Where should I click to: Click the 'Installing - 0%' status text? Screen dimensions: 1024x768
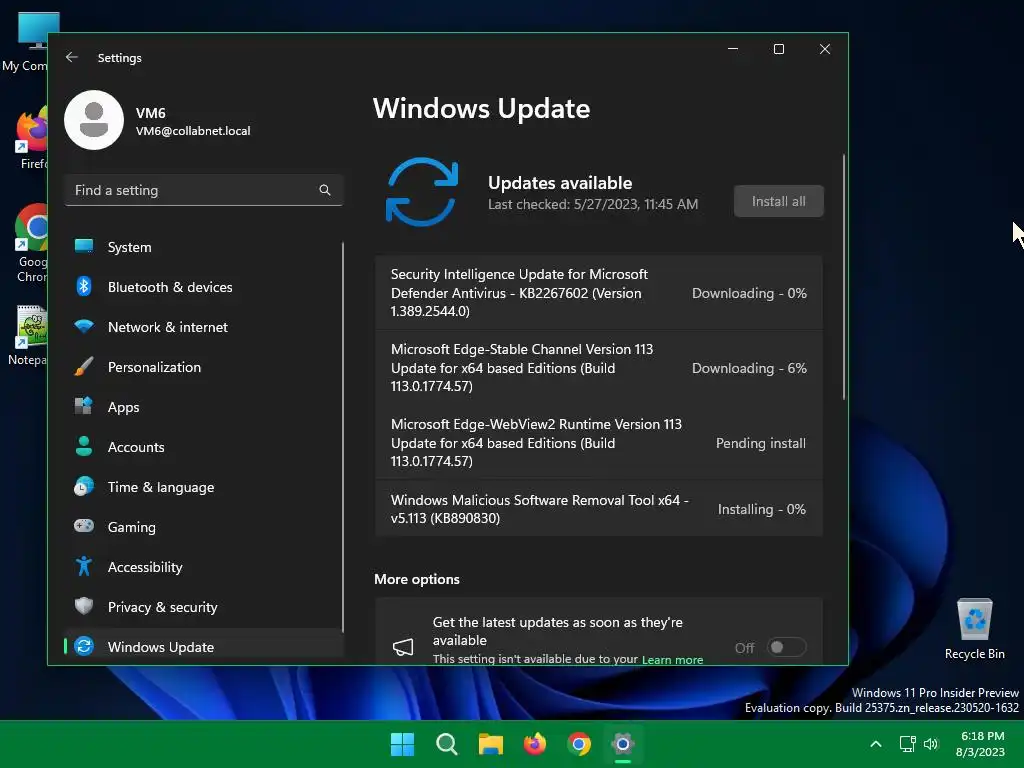point(761,509)
